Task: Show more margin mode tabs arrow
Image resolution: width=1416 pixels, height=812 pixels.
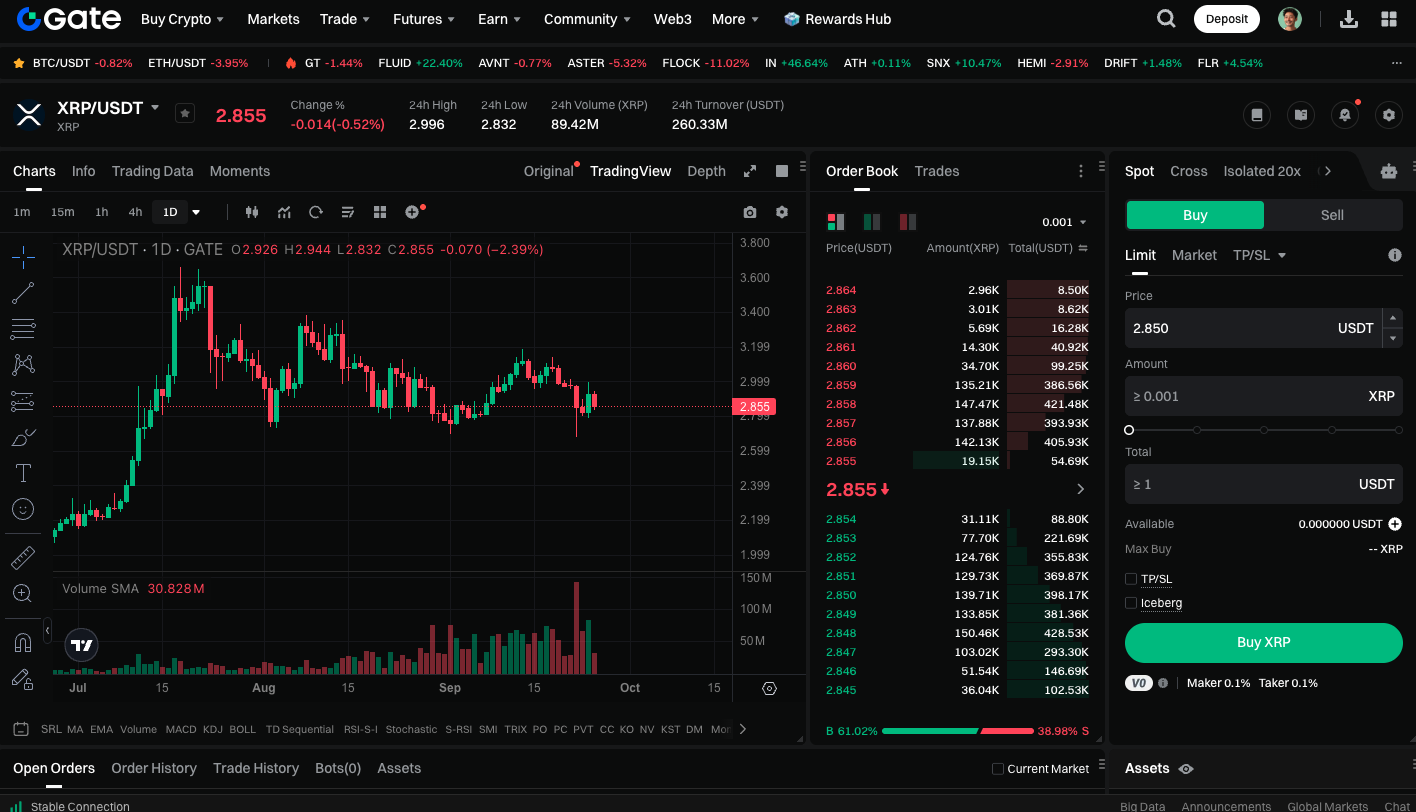Action: pyautogui.click(x=1327, y=171)
